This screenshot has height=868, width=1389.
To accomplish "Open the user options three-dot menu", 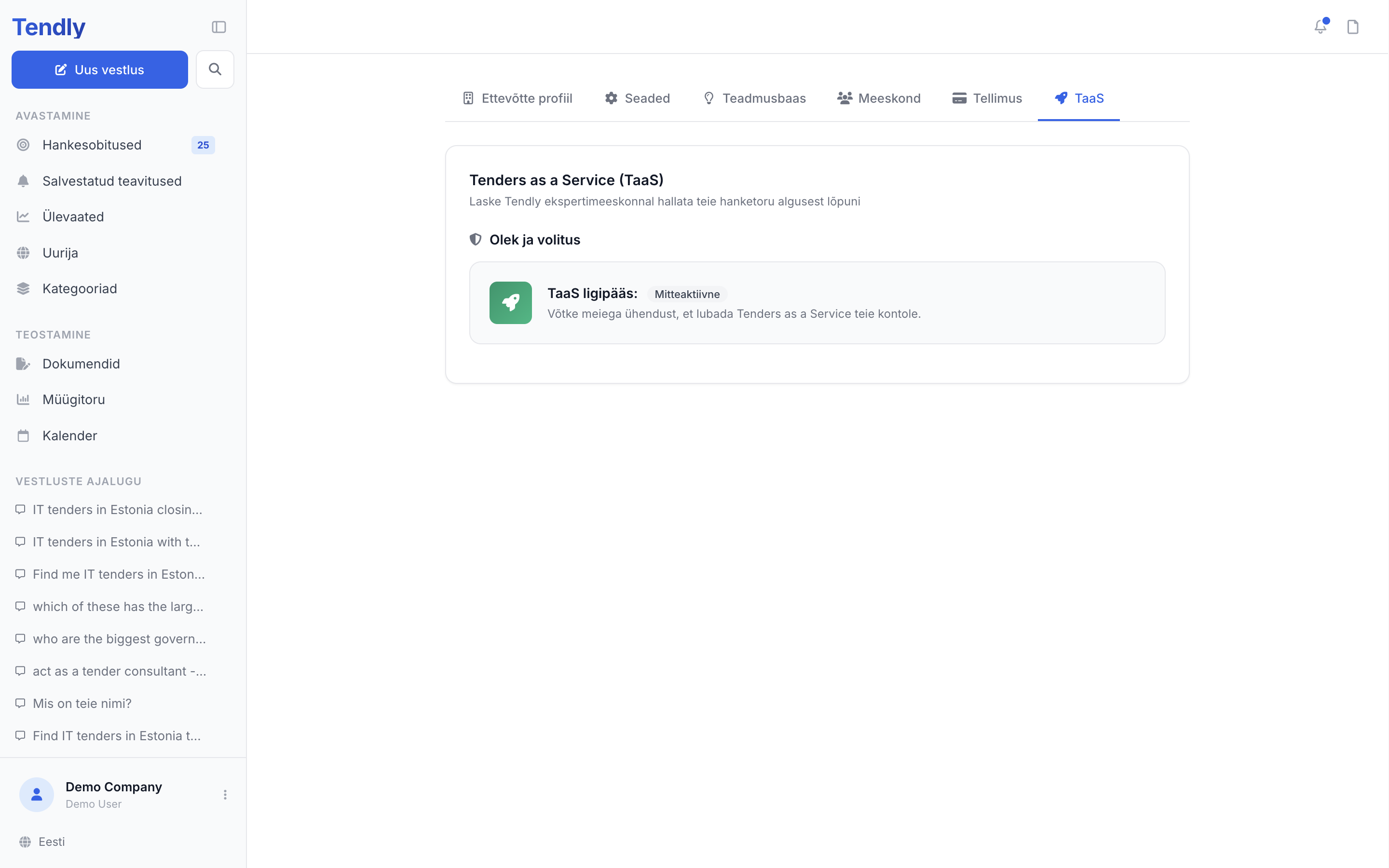I will (x=225, y=795).
